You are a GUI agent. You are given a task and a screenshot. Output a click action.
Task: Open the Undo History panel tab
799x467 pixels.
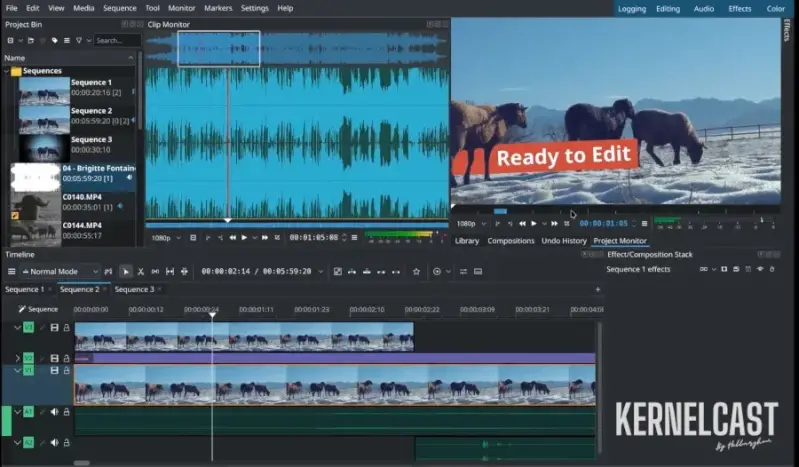pos(564,241)
